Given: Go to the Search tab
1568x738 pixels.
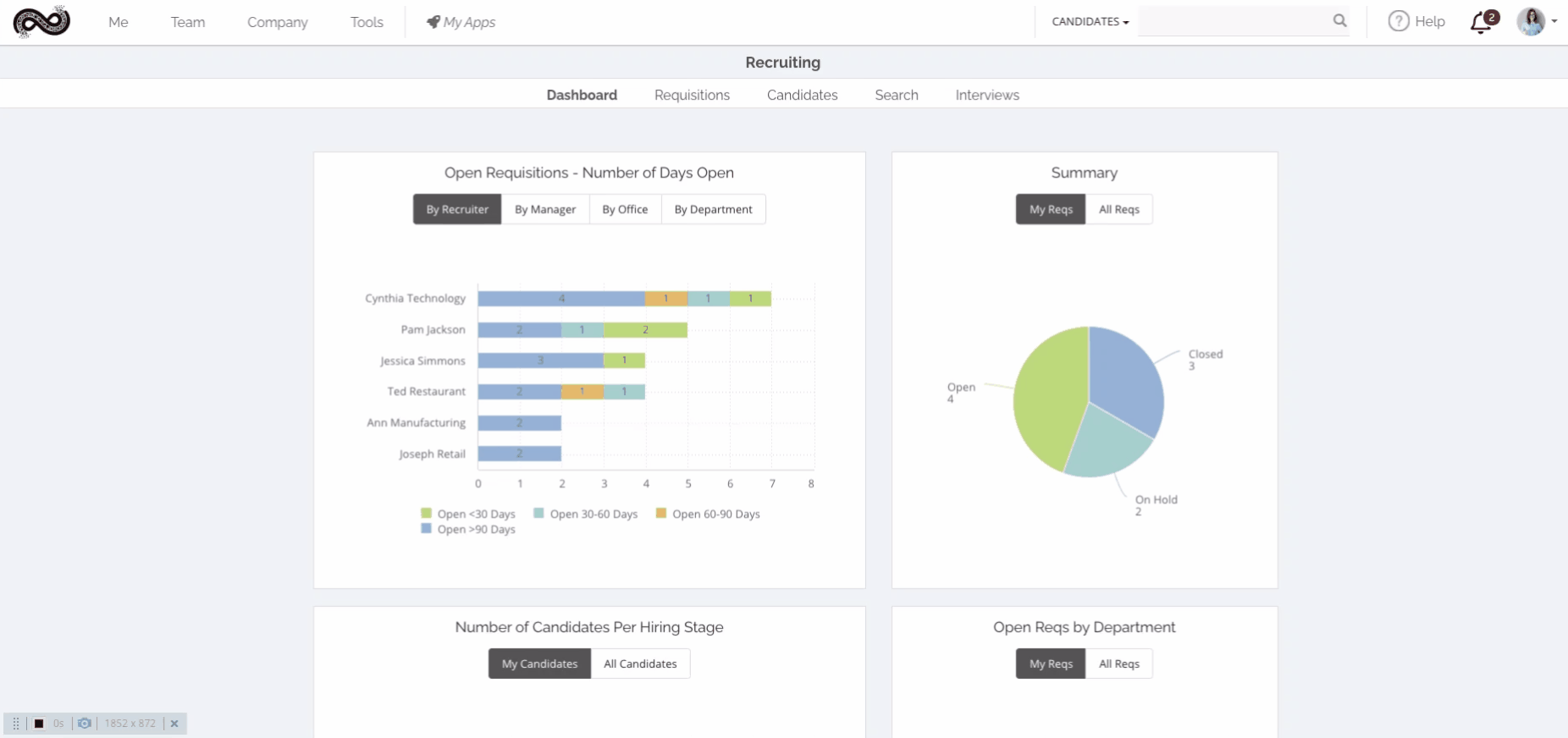Looking at the screenshot, I should [897, 95].
